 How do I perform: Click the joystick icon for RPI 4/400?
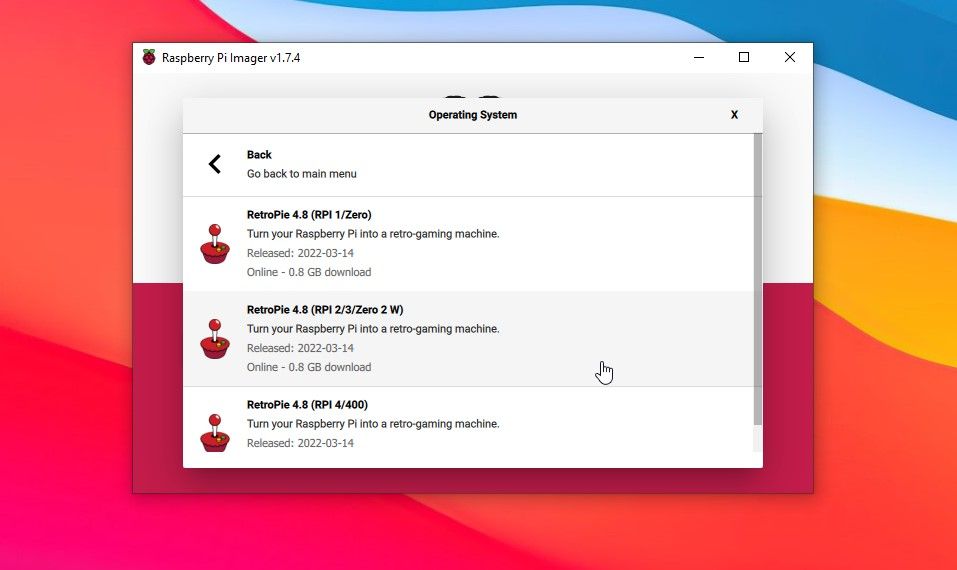point(214,432)
